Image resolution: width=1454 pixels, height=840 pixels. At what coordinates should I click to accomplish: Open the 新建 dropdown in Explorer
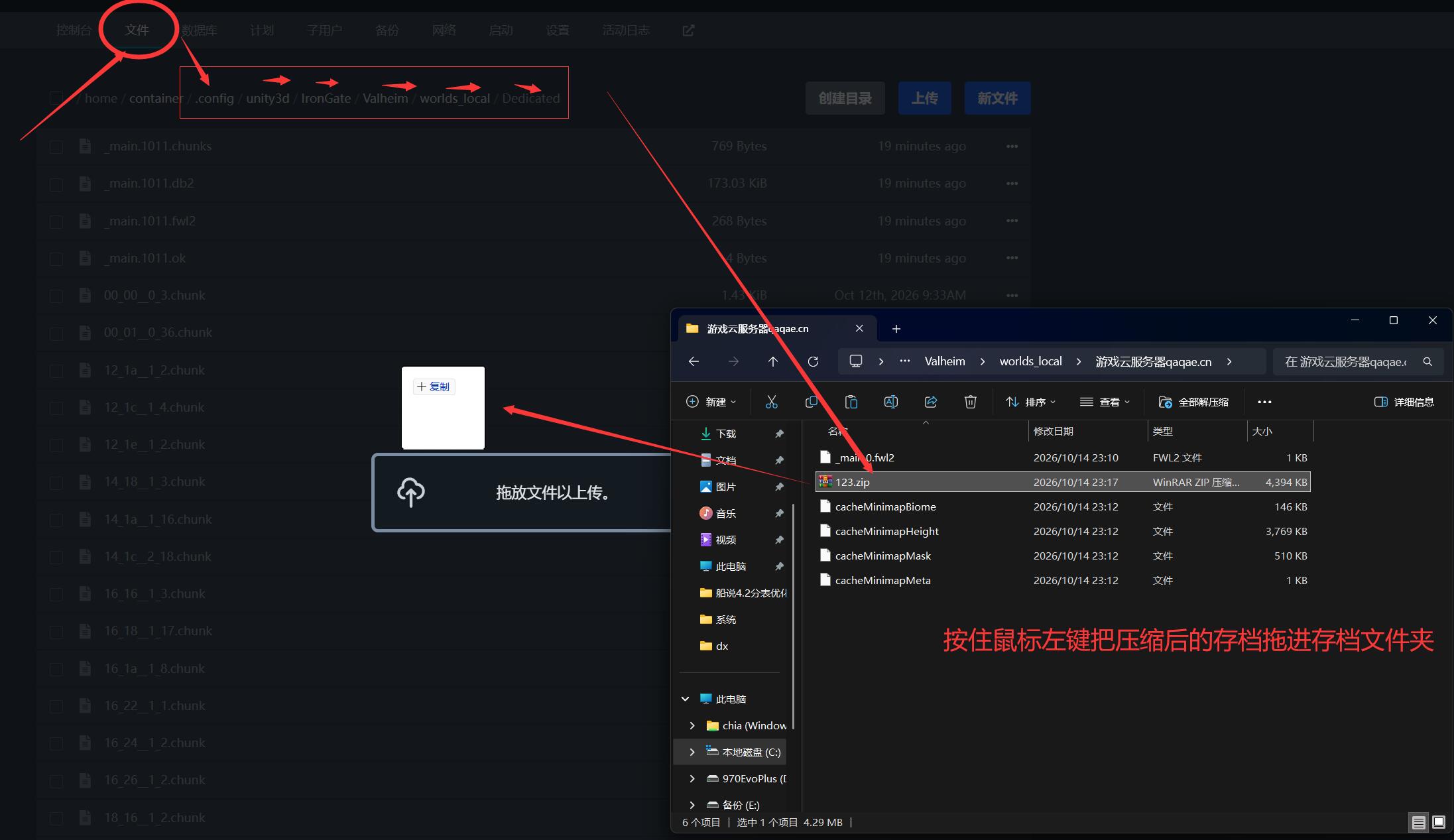click(x=711, y=402)
